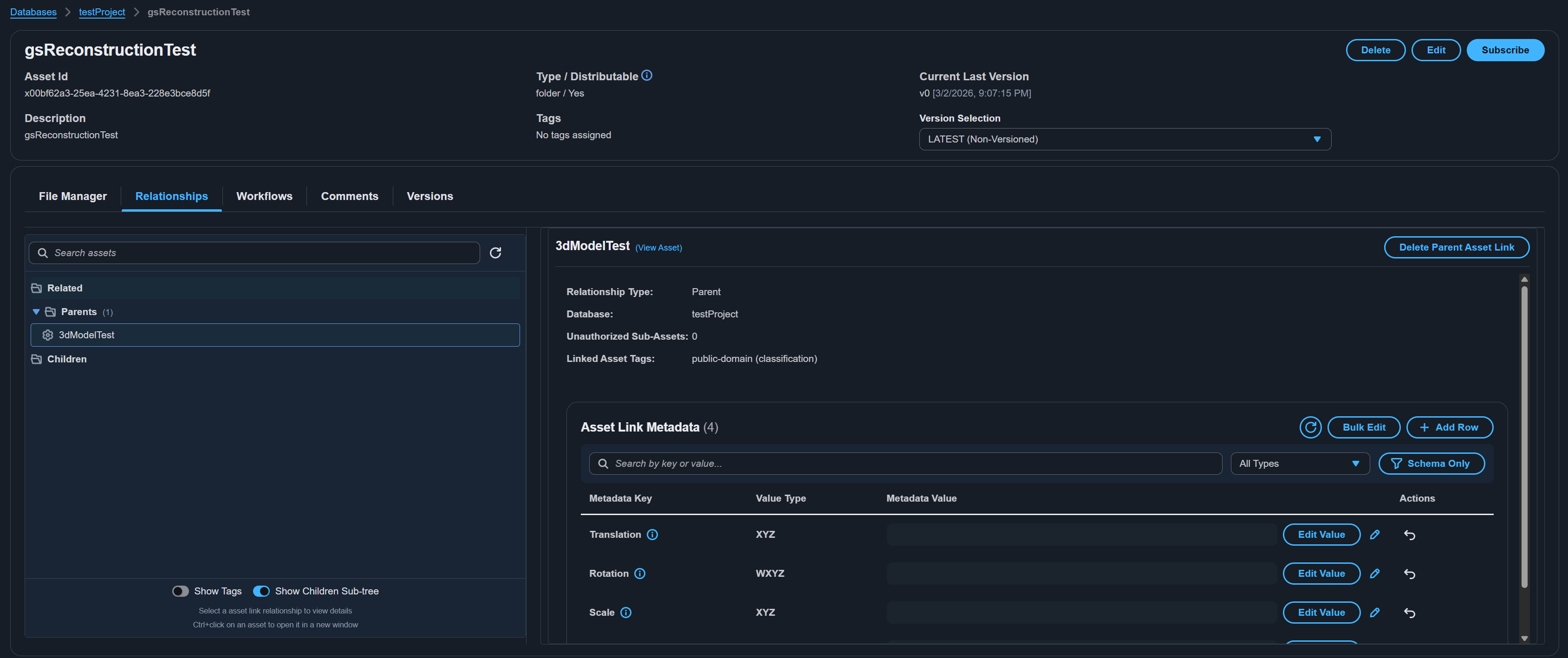
Task: Select 3dModelTest in the Parents tree
Action: point(275,335)
